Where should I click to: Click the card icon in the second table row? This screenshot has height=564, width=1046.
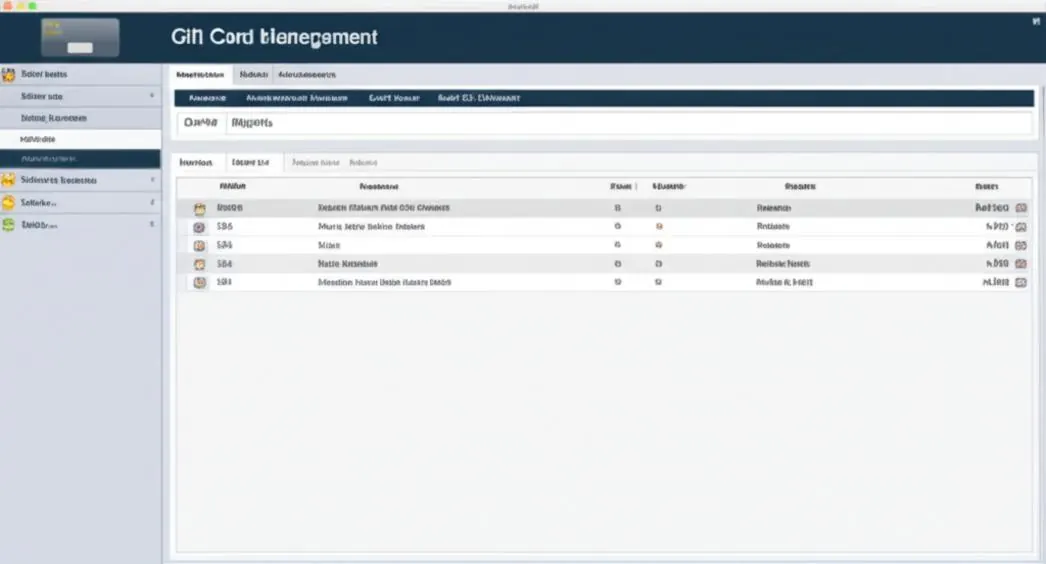(x=199, y=227)
